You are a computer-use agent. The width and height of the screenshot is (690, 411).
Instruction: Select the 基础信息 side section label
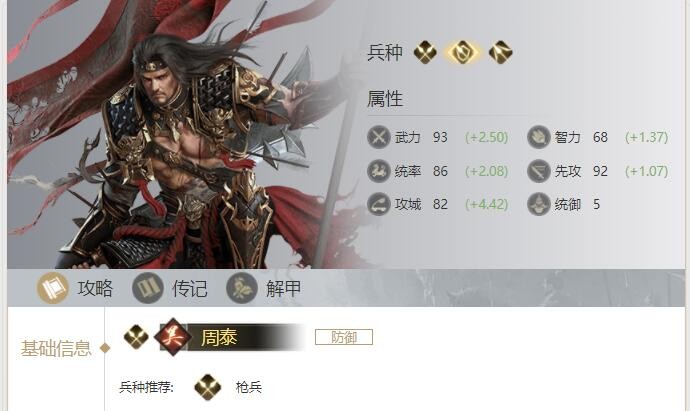[x=56, y=348]
